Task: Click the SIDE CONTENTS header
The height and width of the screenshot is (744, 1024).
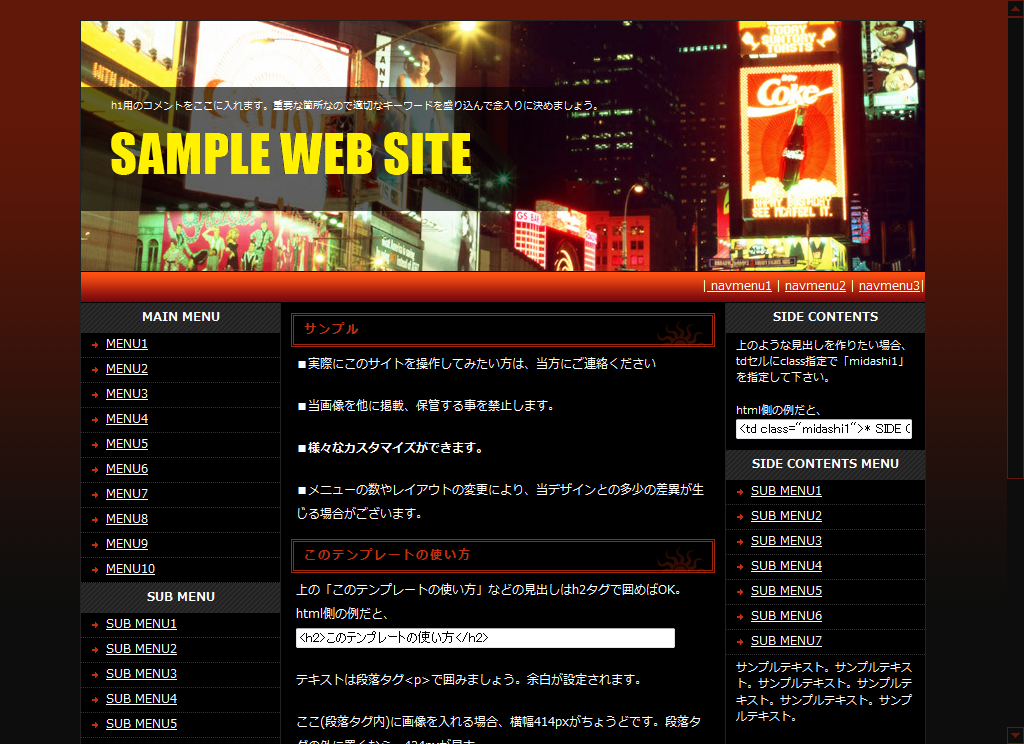Action: coord(825,317)
